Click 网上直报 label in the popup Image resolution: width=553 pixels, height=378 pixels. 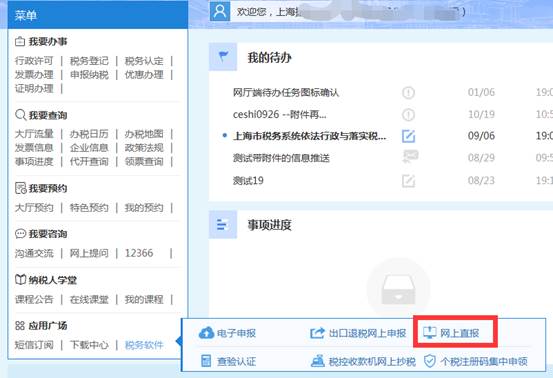[x=460, y=333]
